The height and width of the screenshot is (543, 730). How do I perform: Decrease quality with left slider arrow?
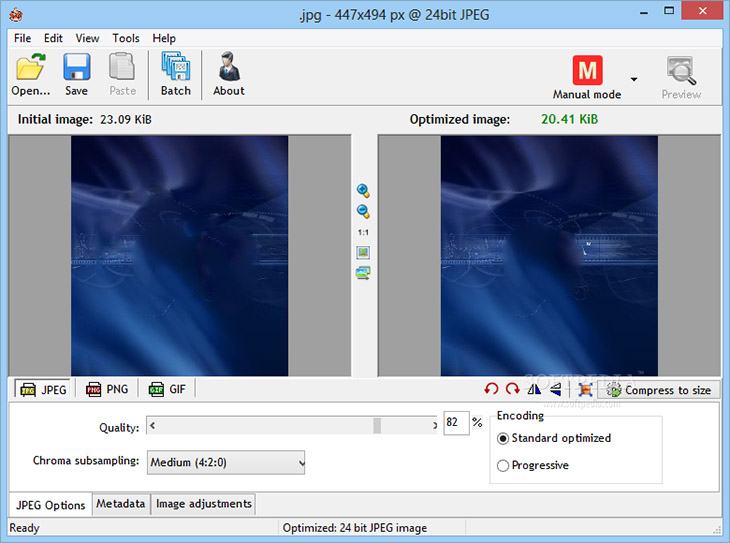[152, 425]
